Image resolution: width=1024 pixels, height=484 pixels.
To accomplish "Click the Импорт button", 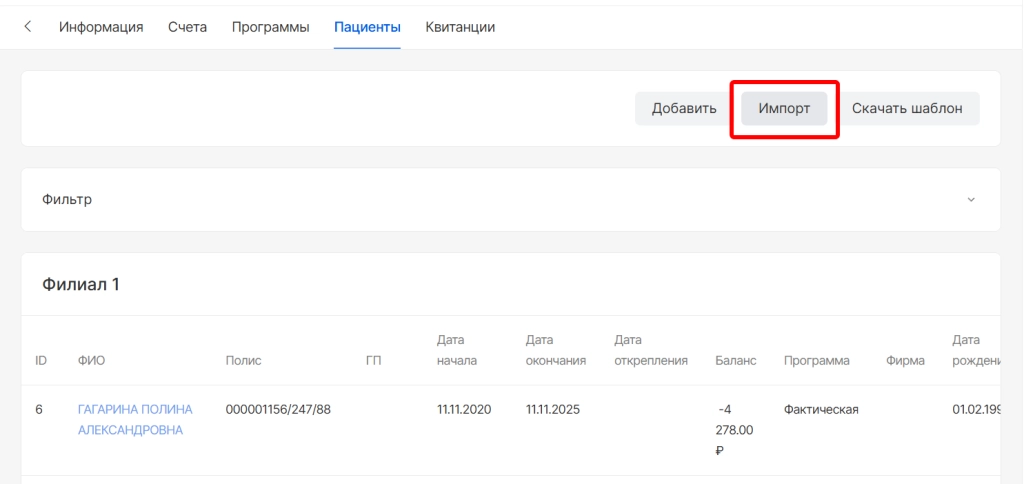I will (784, 109).
